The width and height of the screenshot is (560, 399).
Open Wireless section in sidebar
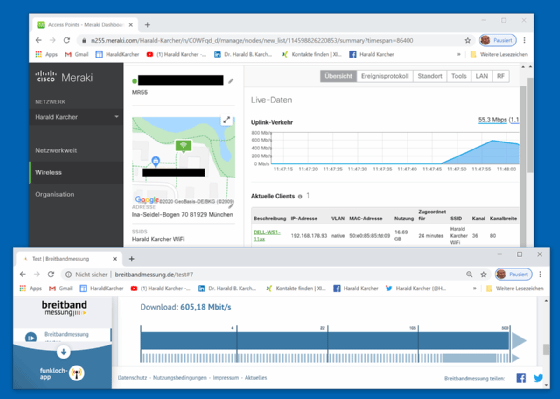[x=76, y=173]
